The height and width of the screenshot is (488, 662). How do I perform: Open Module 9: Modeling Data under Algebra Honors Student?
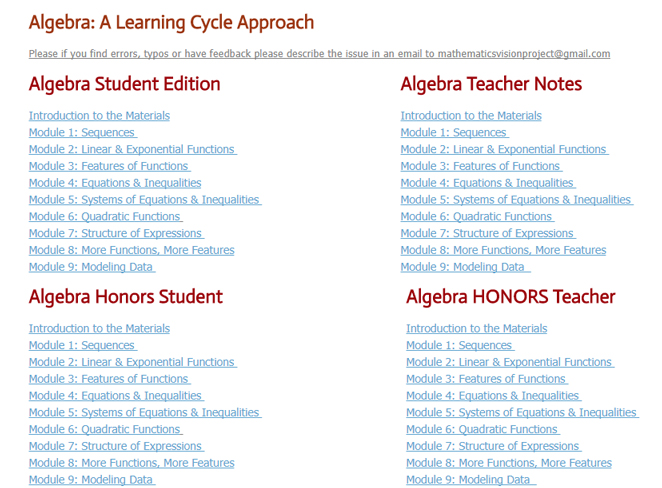pyautogui.click(x=91, y=480)
